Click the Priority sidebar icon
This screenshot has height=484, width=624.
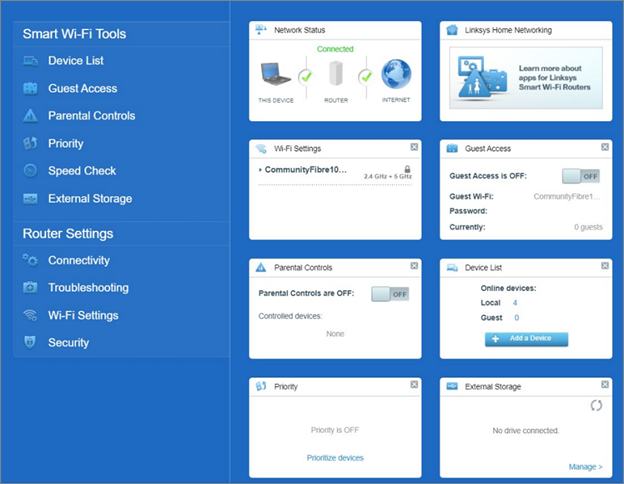click(30, 143)
